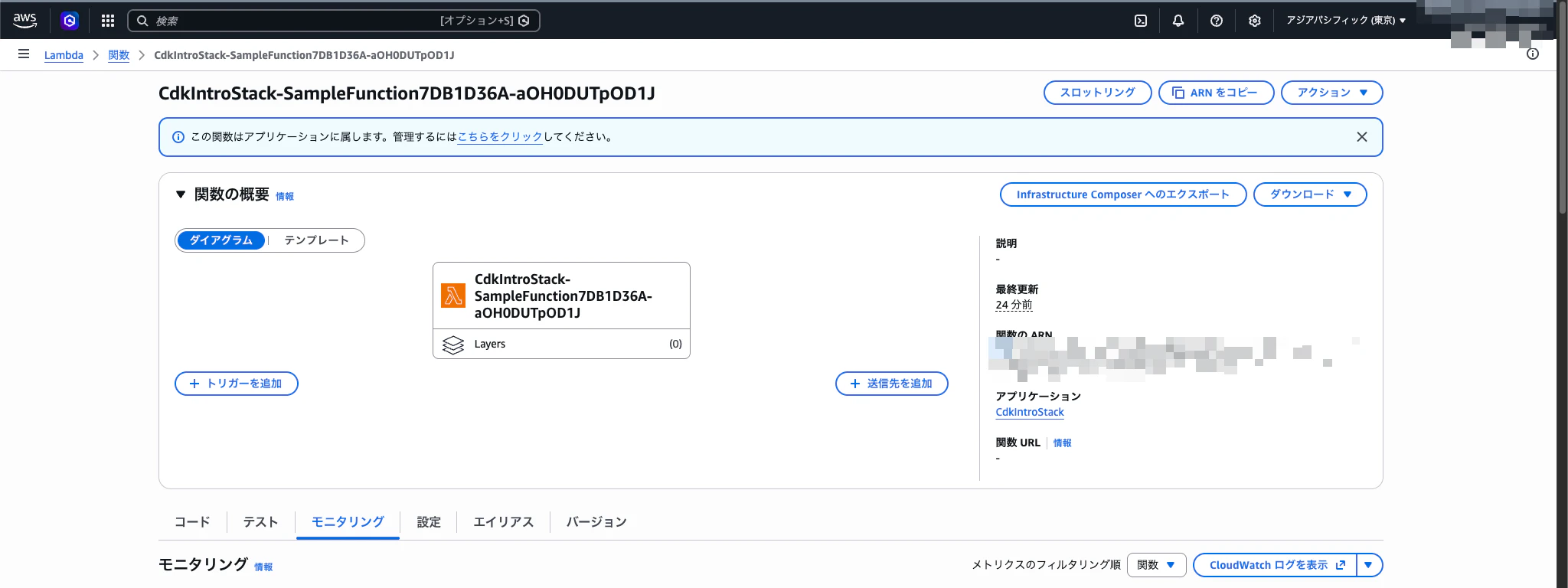The width and height of the screenshot is (1568, 588).
Task: Launch CloudShell from the top bar
Action: coord(1141,21)
